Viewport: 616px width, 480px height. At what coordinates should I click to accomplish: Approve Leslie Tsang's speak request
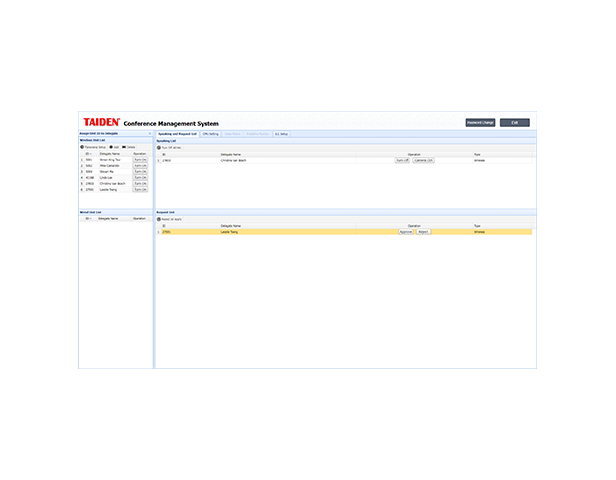pos(405,231)
